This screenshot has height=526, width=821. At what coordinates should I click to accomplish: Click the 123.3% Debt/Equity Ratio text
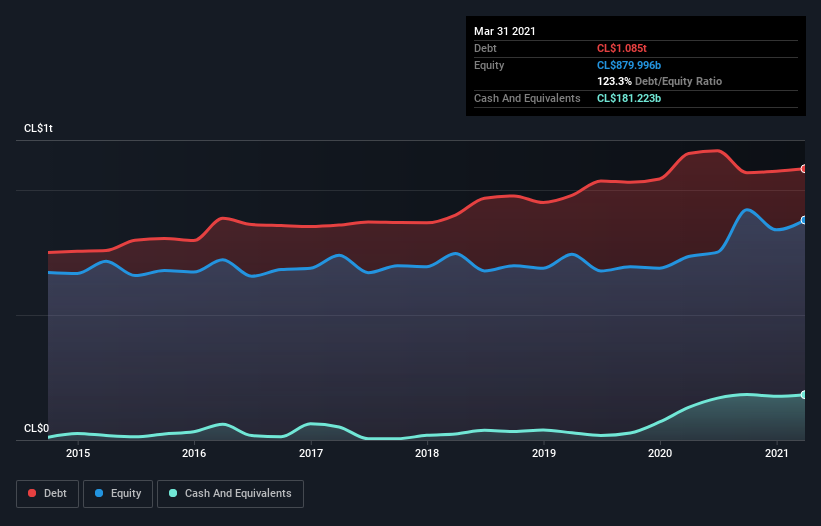point(660,81)
